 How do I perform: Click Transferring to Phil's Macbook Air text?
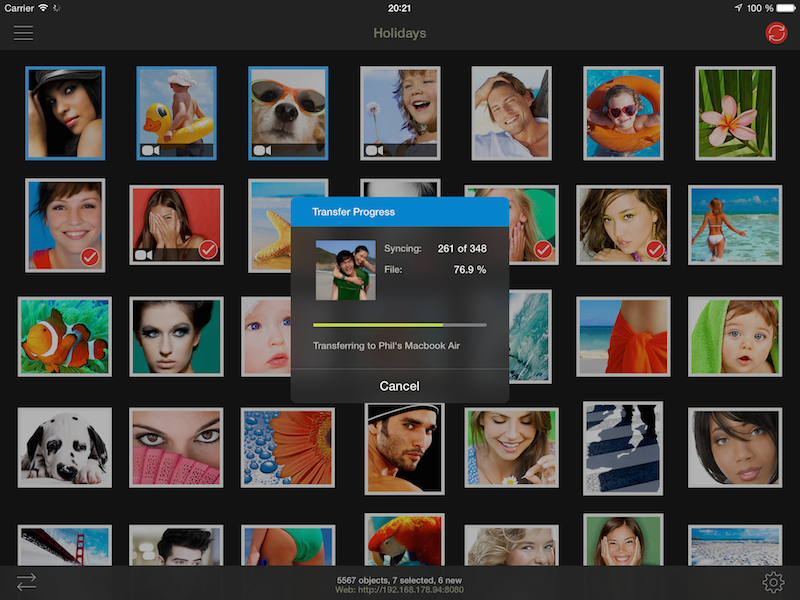click(386, 345)
